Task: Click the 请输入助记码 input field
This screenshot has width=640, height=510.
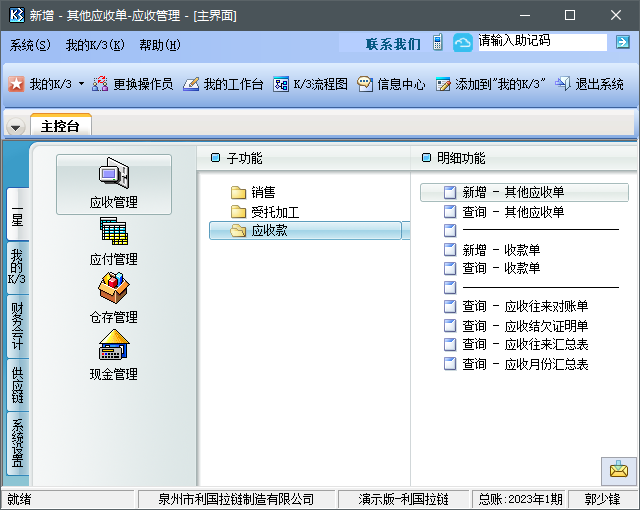Action: point(540,42)
